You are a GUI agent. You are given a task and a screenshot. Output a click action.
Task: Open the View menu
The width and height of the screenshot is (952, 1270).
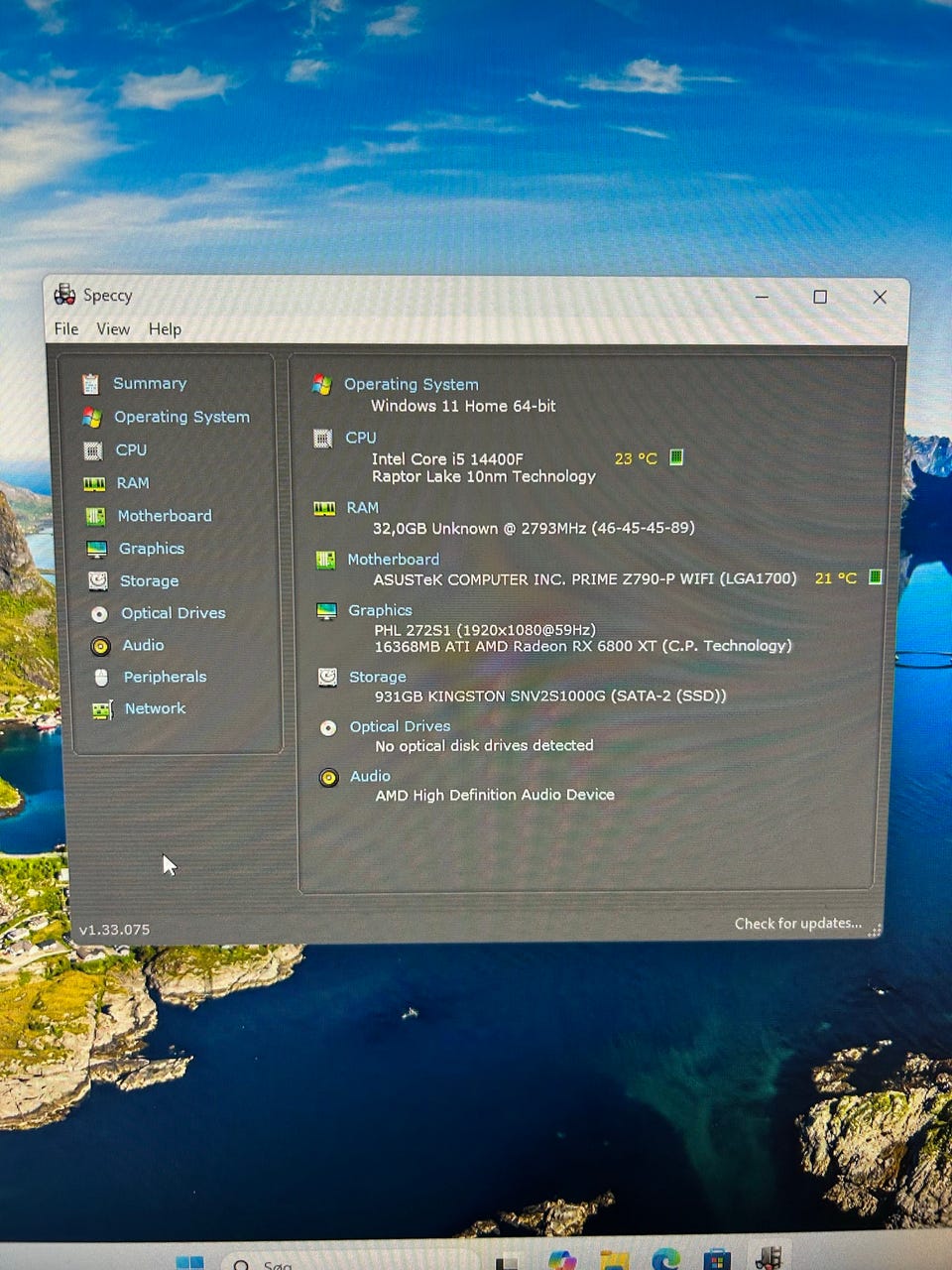113,328
